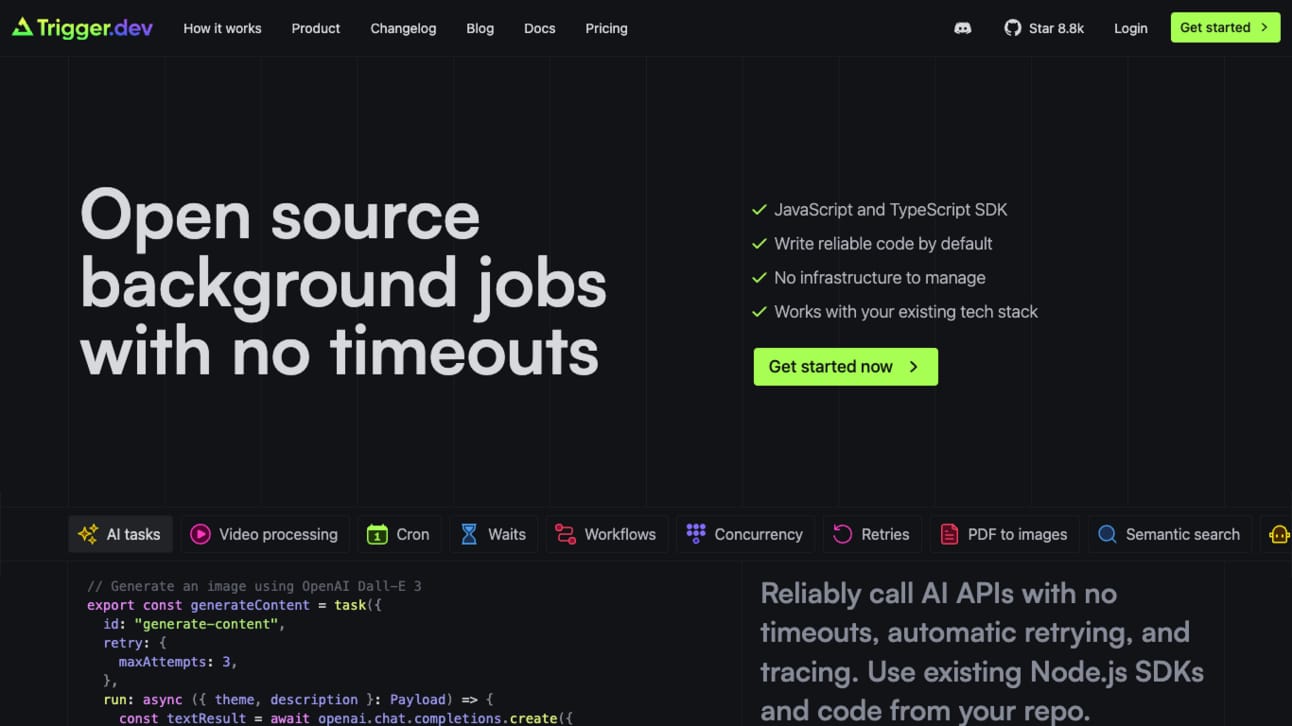Click the yellow robot icon tab
1292x726 pixels.
pyautogui.click(x=1279, y=534)
